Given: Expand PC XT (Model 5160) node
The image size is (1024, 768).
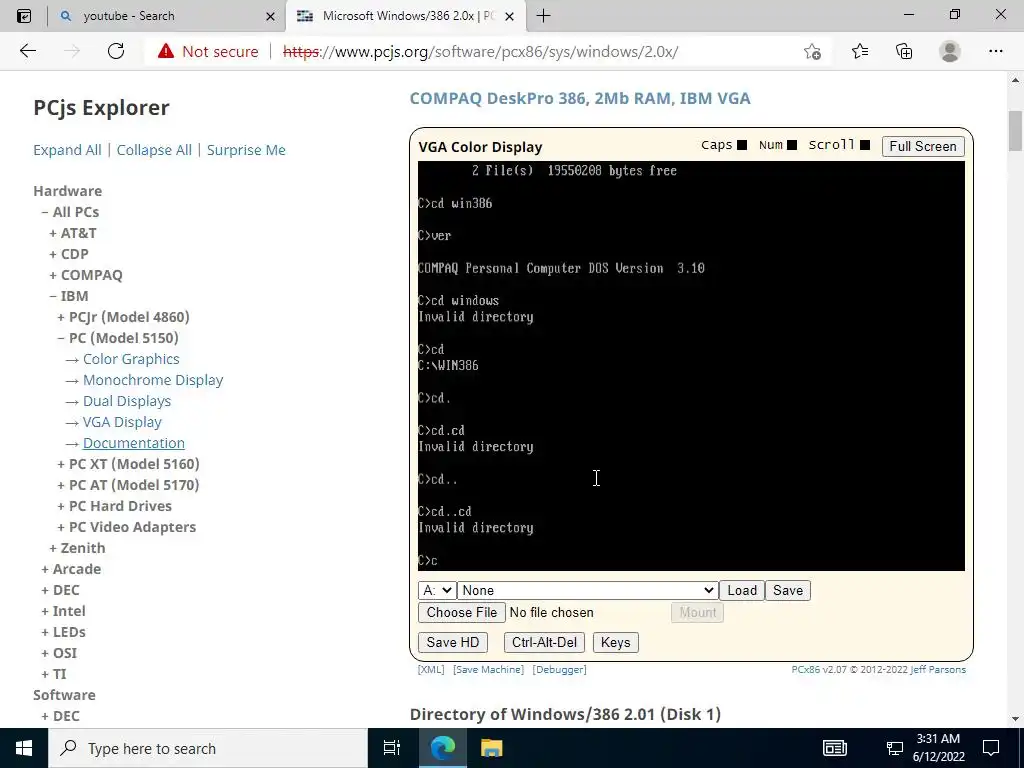Looking at the screenshot, I should 61,464.
